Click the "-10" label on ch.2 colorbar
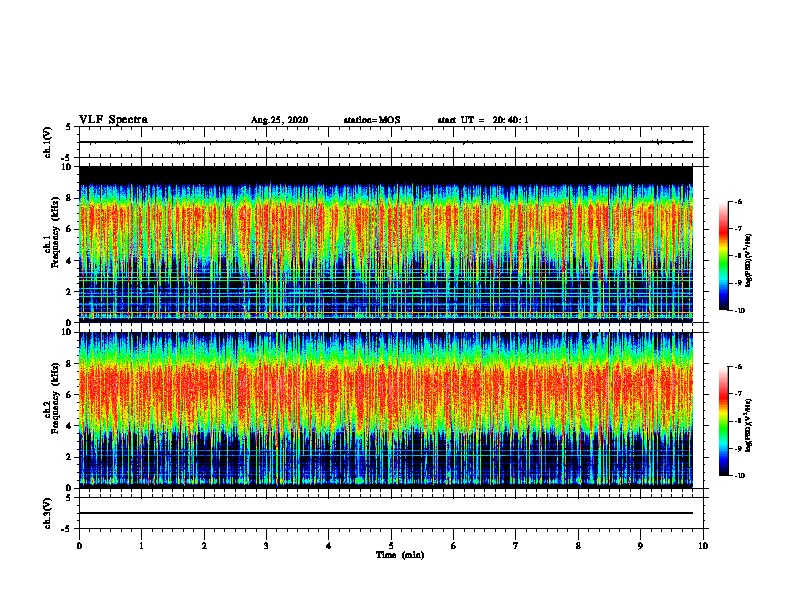This screenshot has width=792, height=612. click(x=740, y=476)
